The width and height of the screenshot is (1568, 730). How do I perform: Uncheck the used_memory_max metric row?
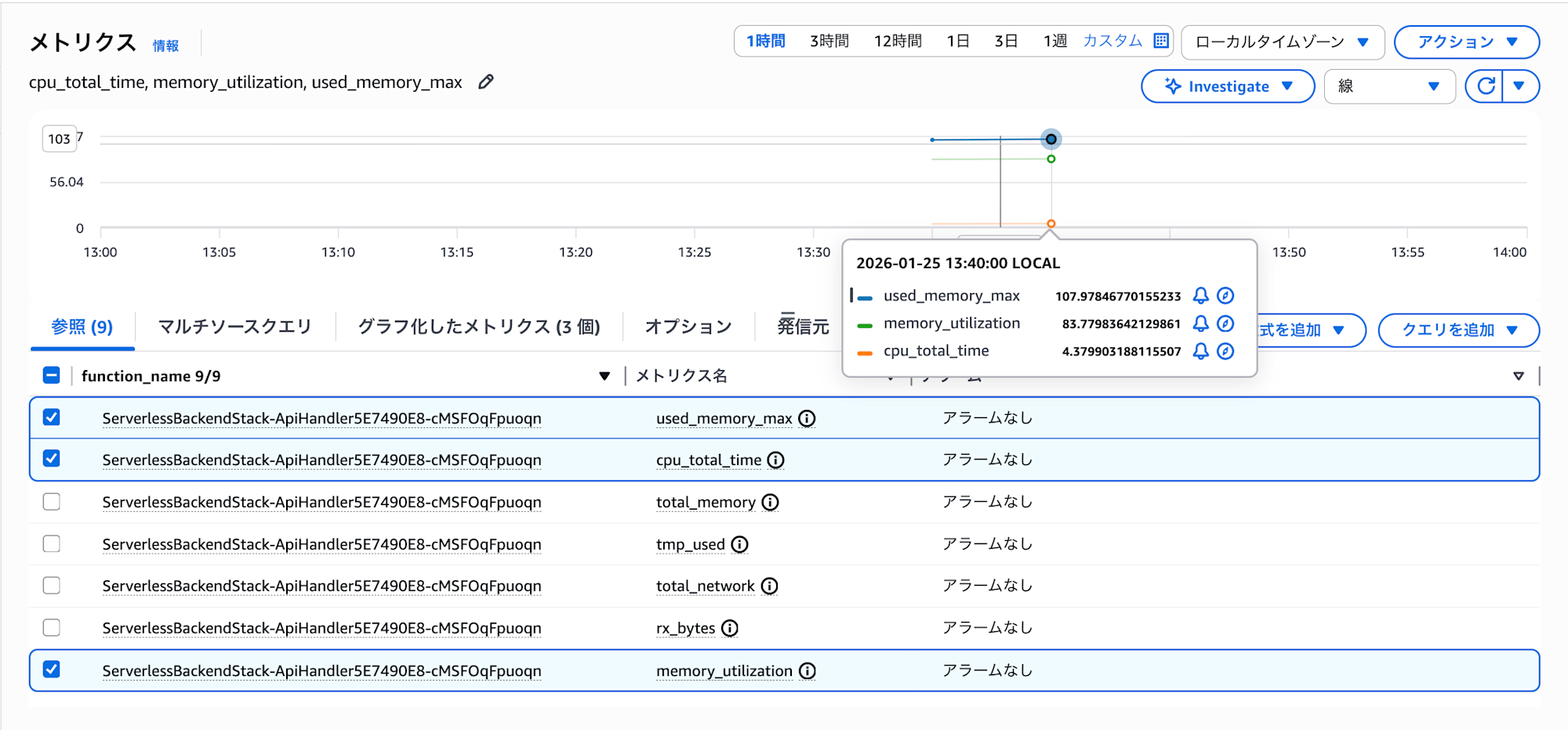coord(51,418)
